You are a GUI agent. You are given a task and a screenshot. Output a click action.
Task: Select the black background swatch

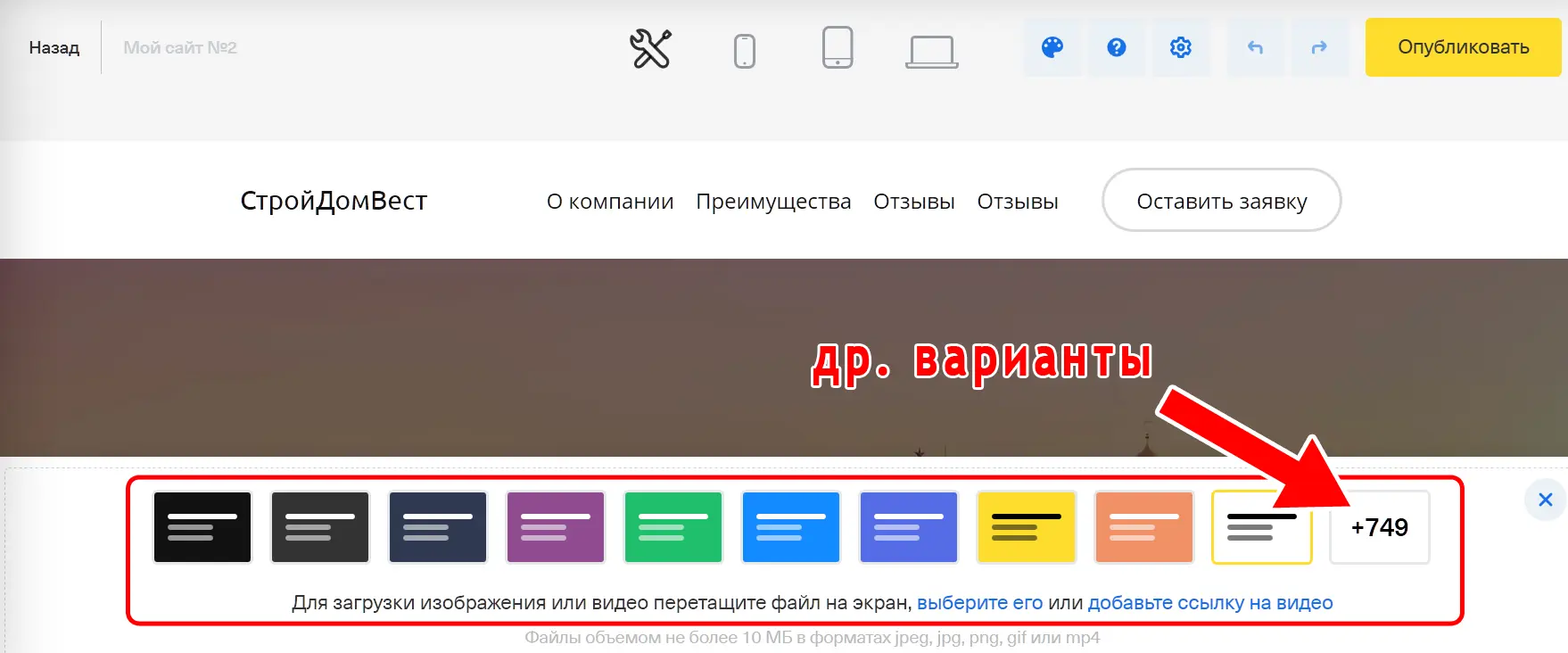pyautogui.click(x=202, y=527)
